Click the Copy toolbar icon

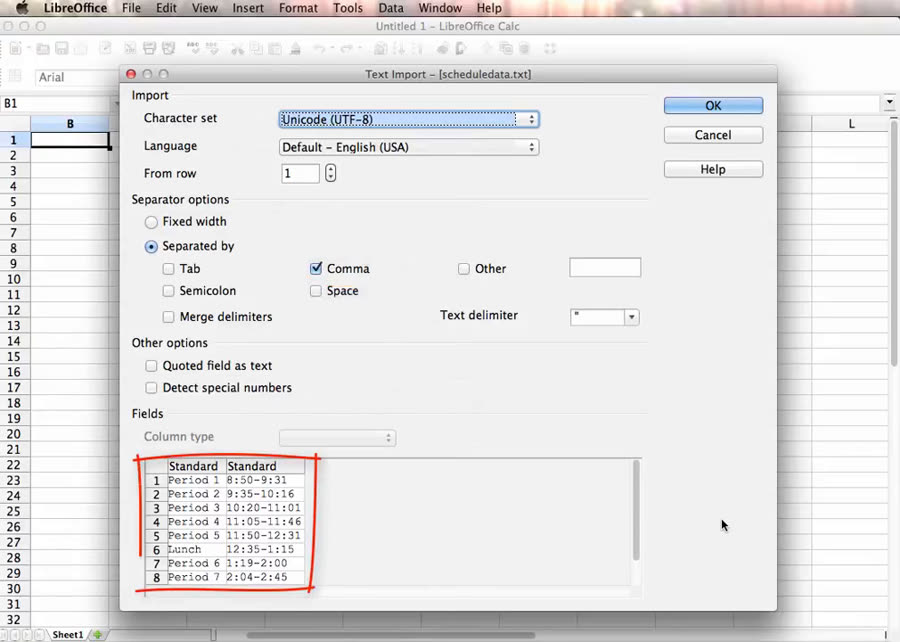pos(256,49)
